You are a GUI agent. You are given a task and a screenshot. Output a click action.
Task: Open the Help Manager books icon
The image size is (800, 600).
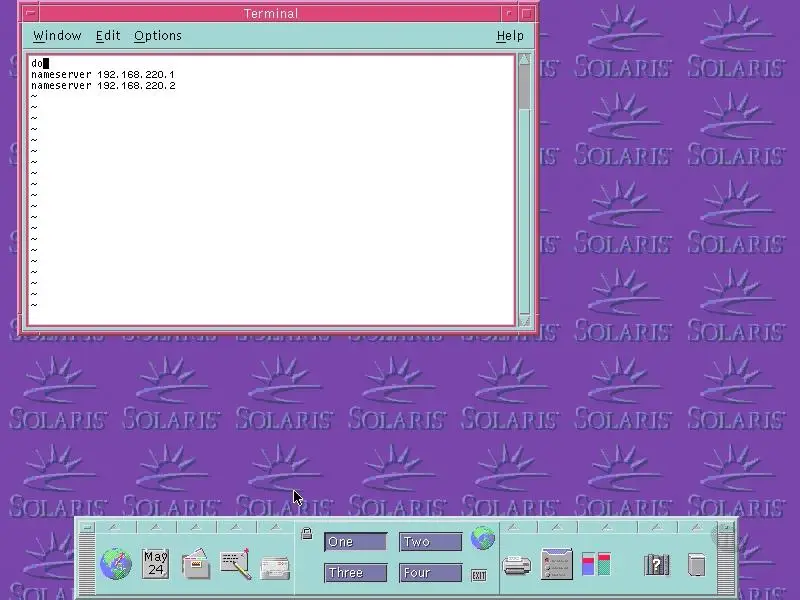click(x=657, y=564)
